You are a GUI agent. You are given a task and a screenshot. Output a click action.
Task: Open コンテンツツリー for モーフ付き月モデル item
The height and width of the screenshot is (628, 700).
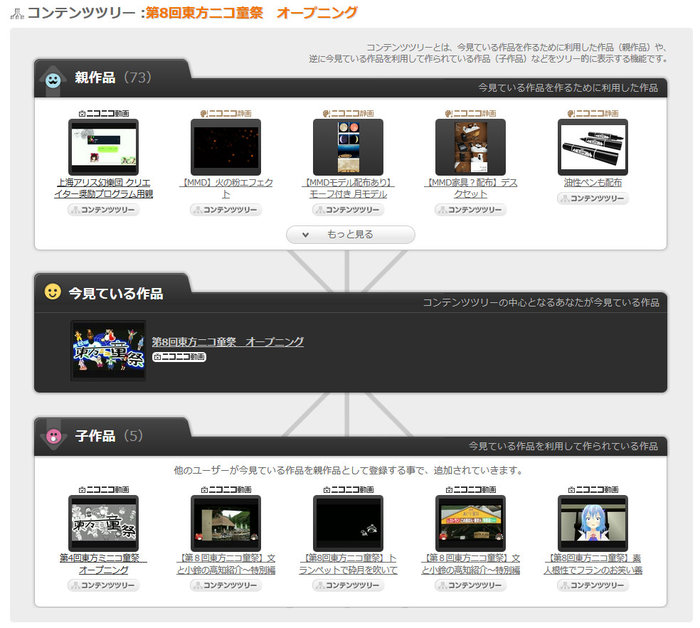point(348,210)
